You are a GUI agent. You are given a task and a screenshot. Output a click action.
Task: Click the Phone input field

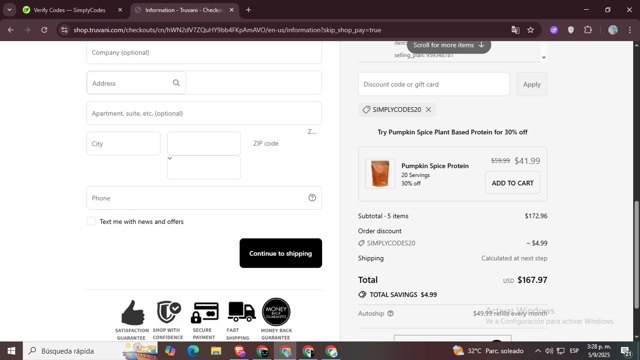pos(204,198)
